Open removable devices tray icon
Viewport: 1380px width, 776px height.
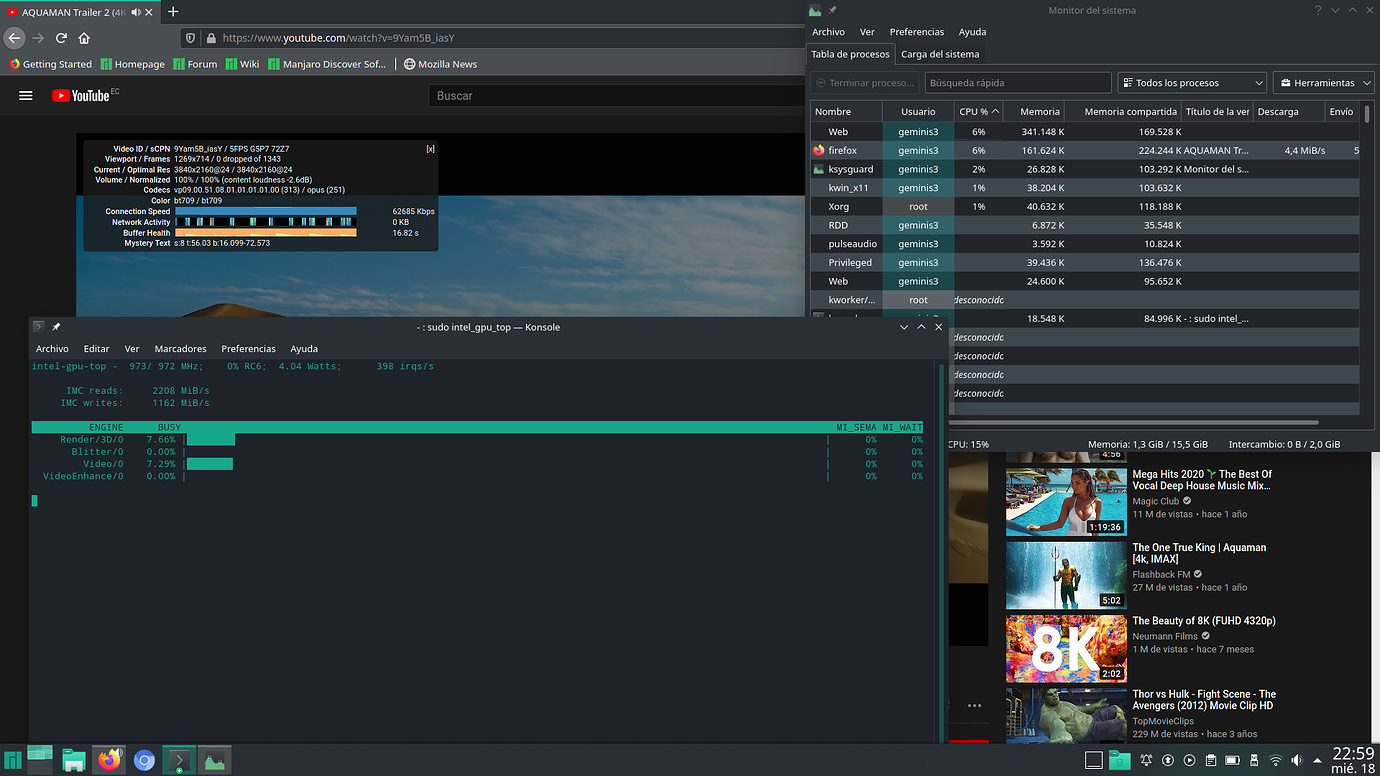tap(1254, 761)
